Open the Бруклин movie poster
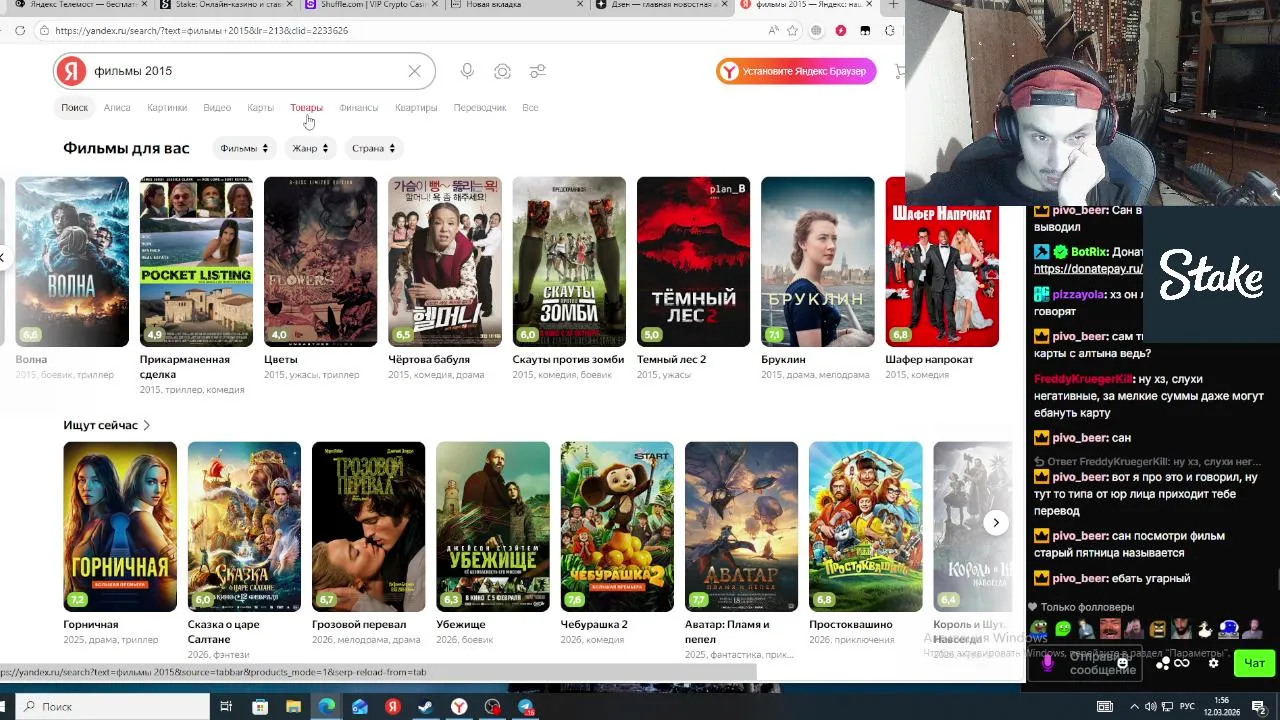 [x=818, y=262]
